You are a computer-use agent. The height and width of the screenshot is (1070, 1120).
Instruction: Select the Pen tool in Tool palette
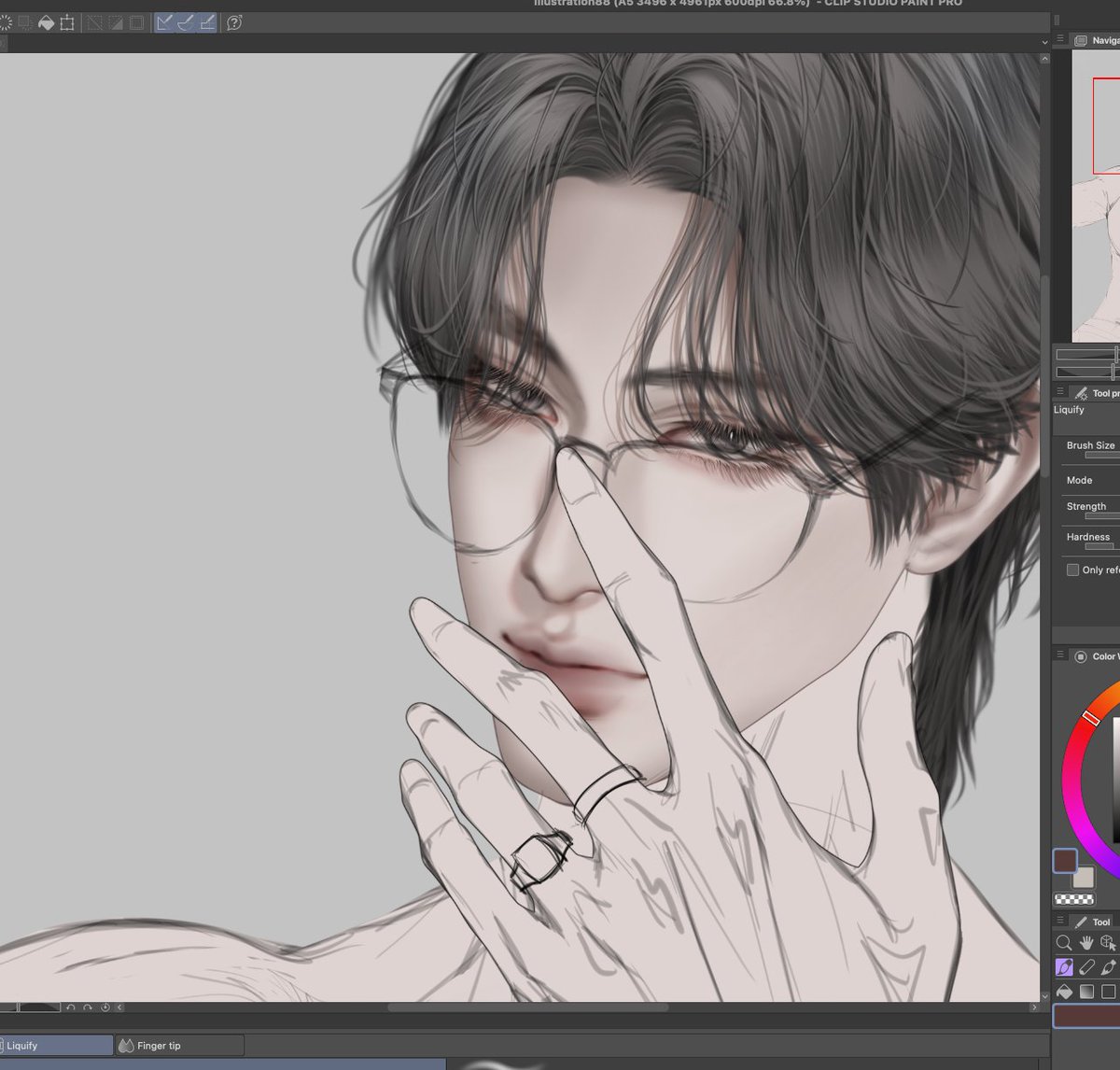click(1109, 967)
